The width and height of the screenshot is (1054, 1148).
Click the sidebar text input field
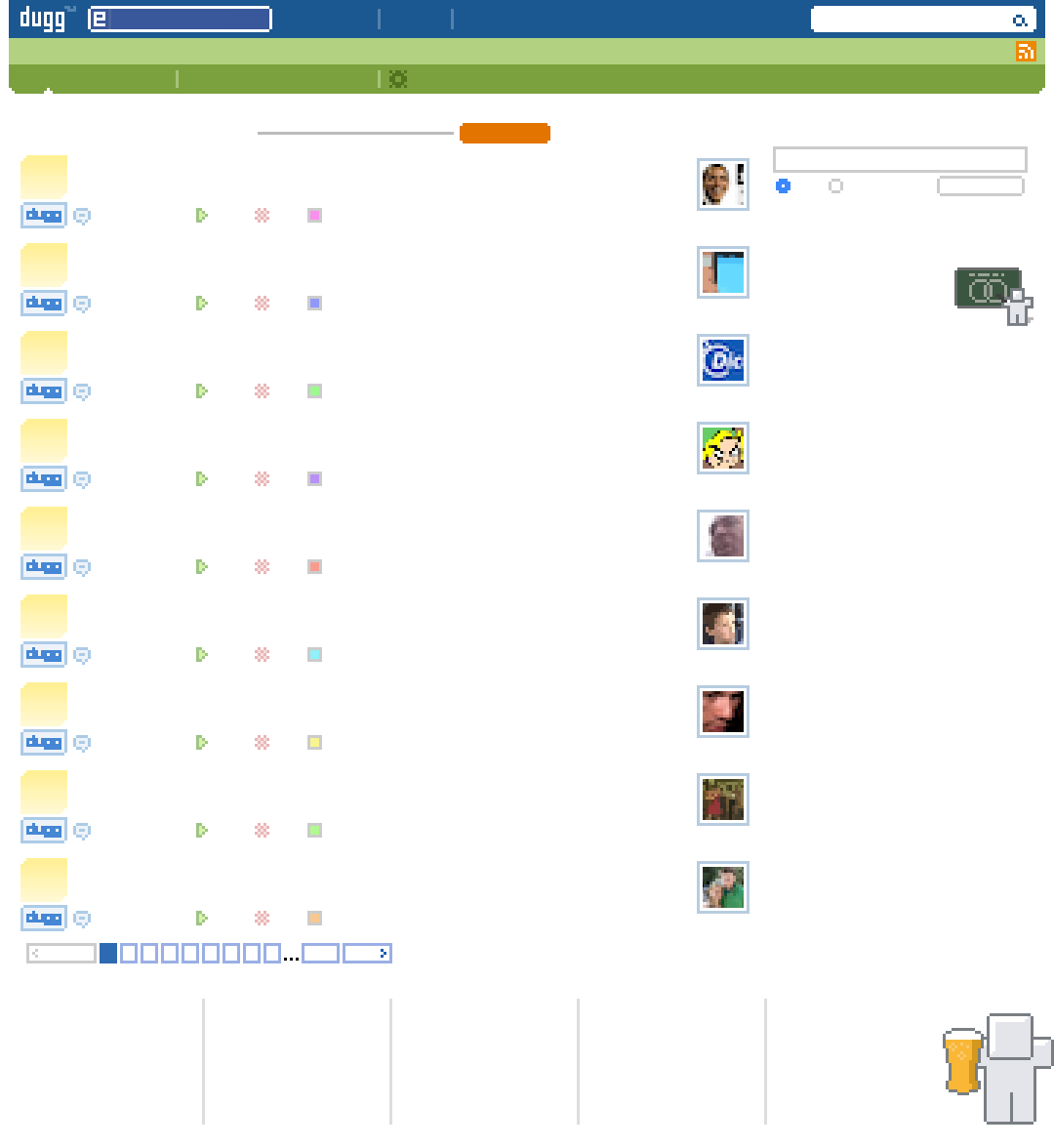(x=900, y=160)
